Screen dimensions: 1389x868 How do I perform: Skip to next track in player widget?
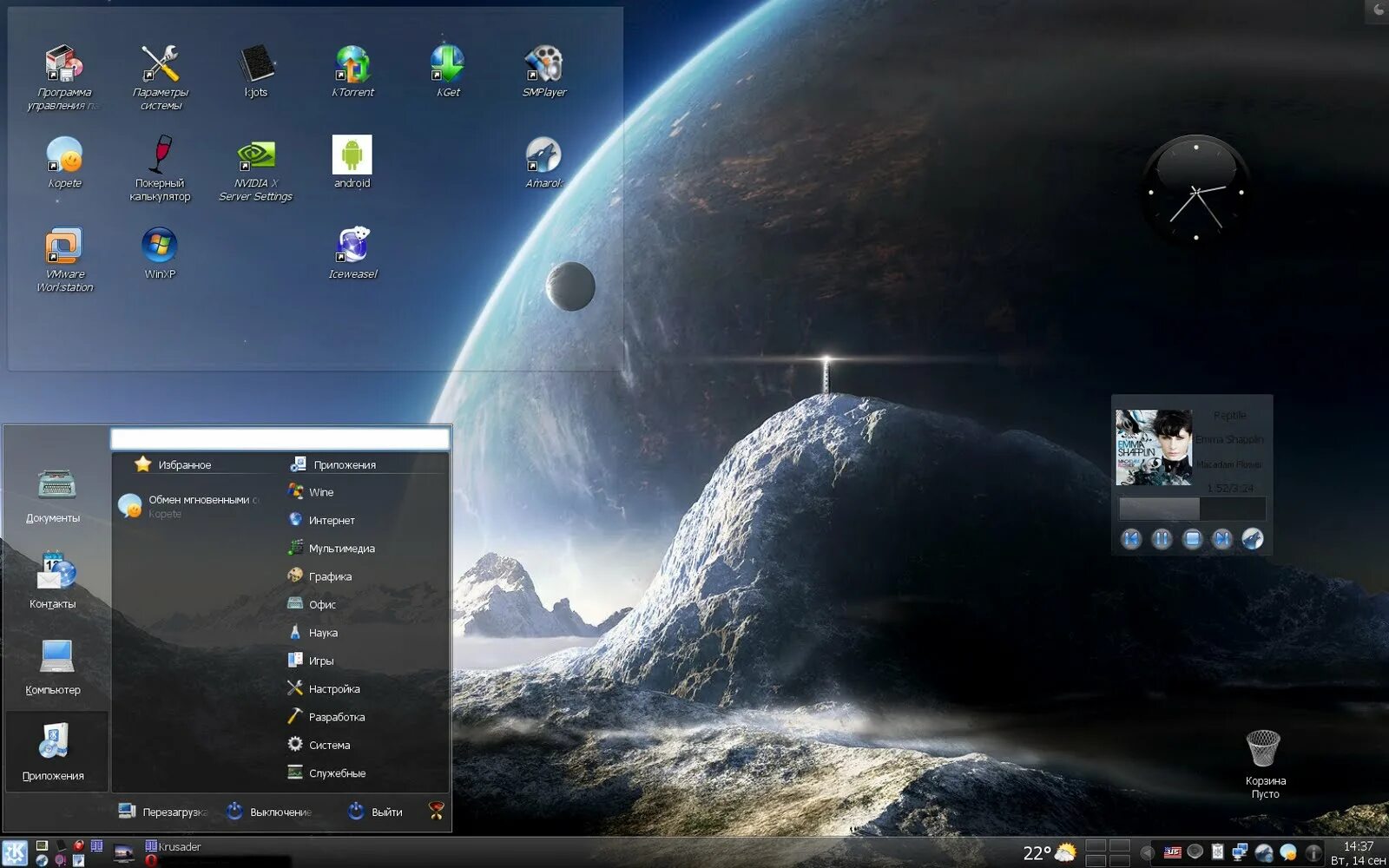(x=1221, y=539)
